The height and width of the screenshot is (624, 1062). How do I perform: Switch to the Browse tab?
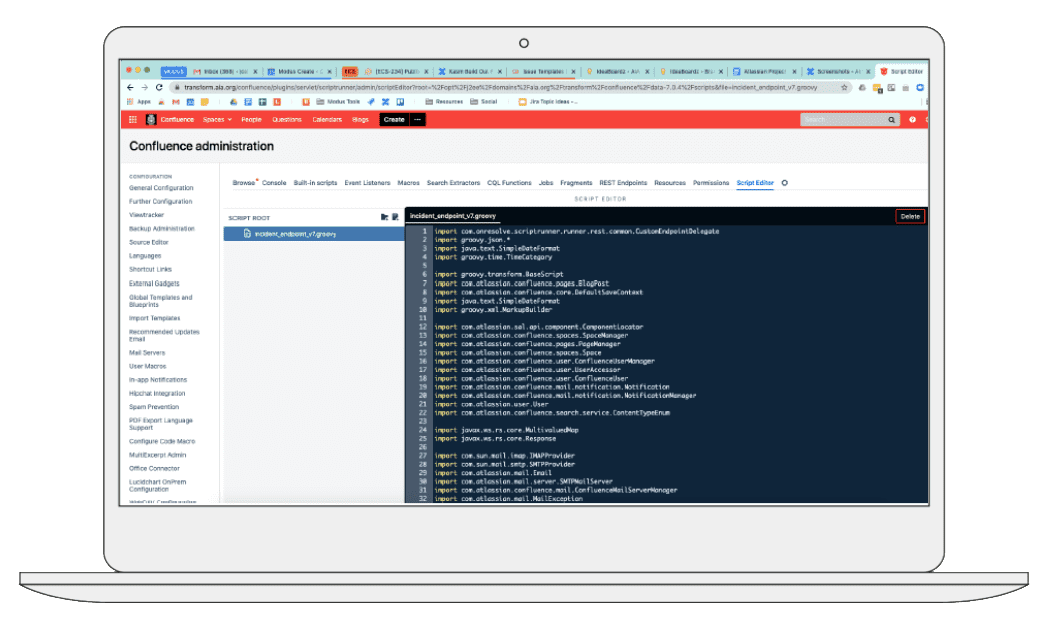point(244,183)
